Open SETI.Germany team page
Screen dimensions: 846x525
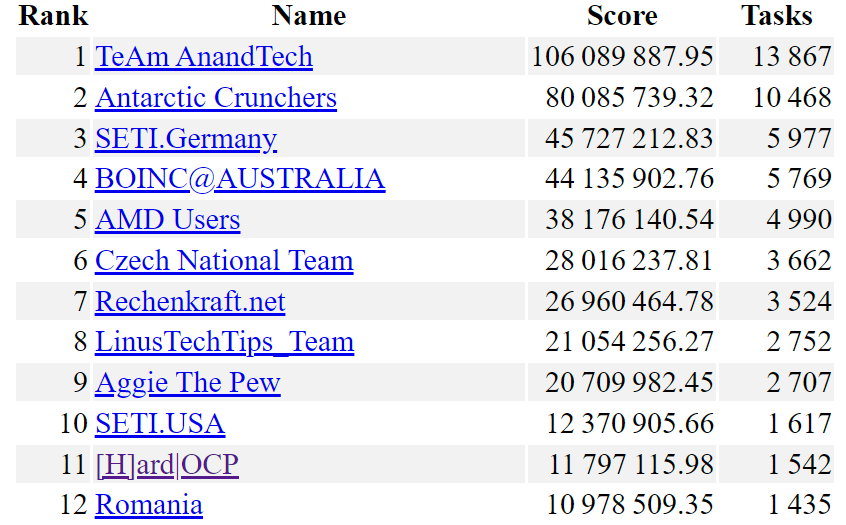(186, 139)
